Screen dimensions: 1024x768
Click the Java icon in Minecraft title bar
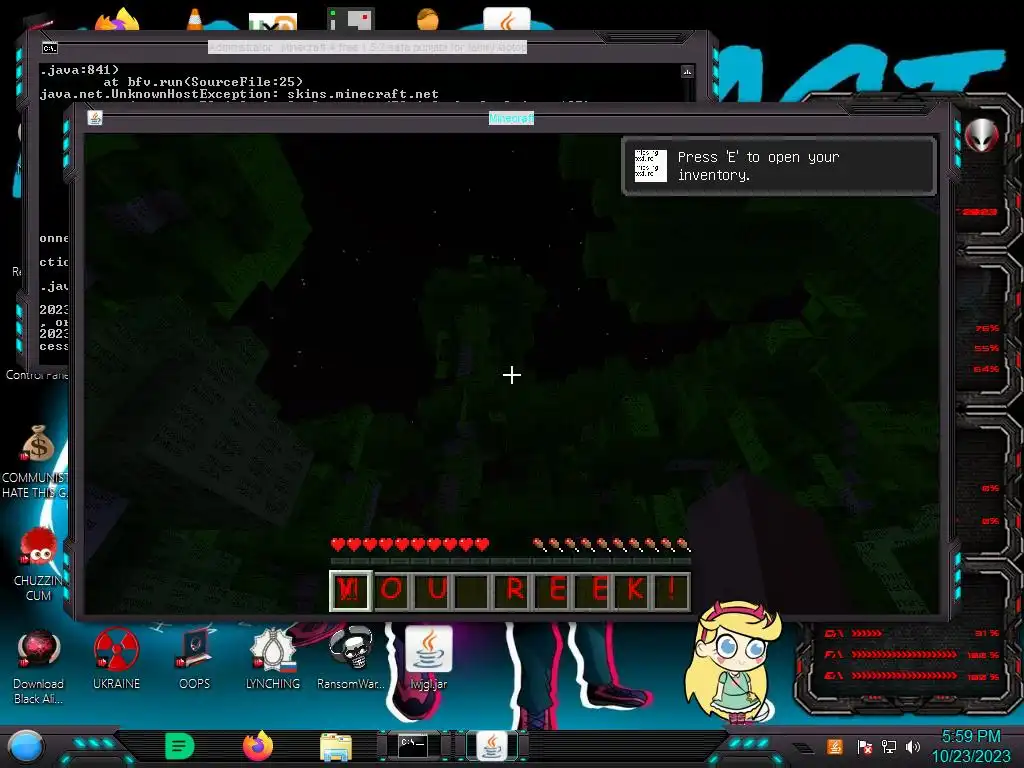click(95, 118)
